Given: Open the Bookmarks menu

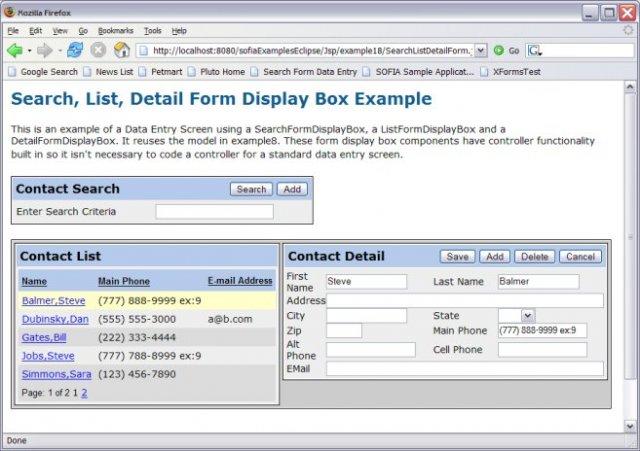Looking at the screenshot, I should coord(115,31).
